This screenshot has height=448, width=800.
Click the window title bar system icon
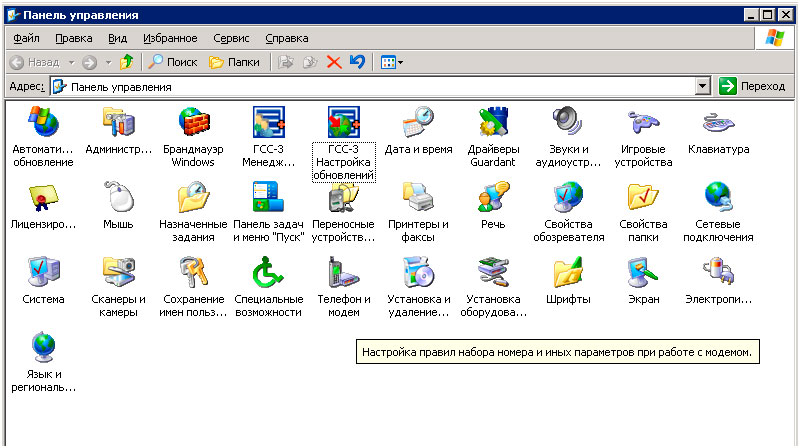click(14, 15)
